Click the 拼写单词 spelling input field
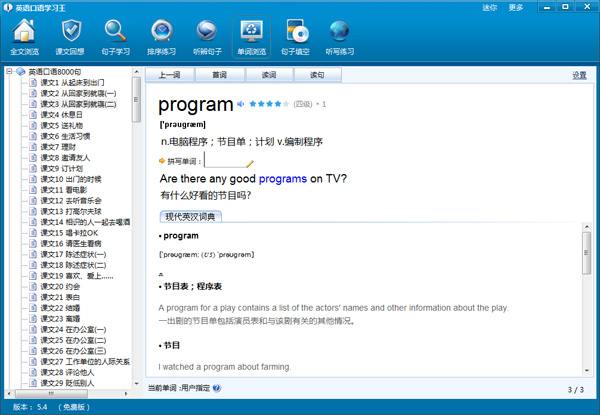600x415 pixels. point(225,160)
